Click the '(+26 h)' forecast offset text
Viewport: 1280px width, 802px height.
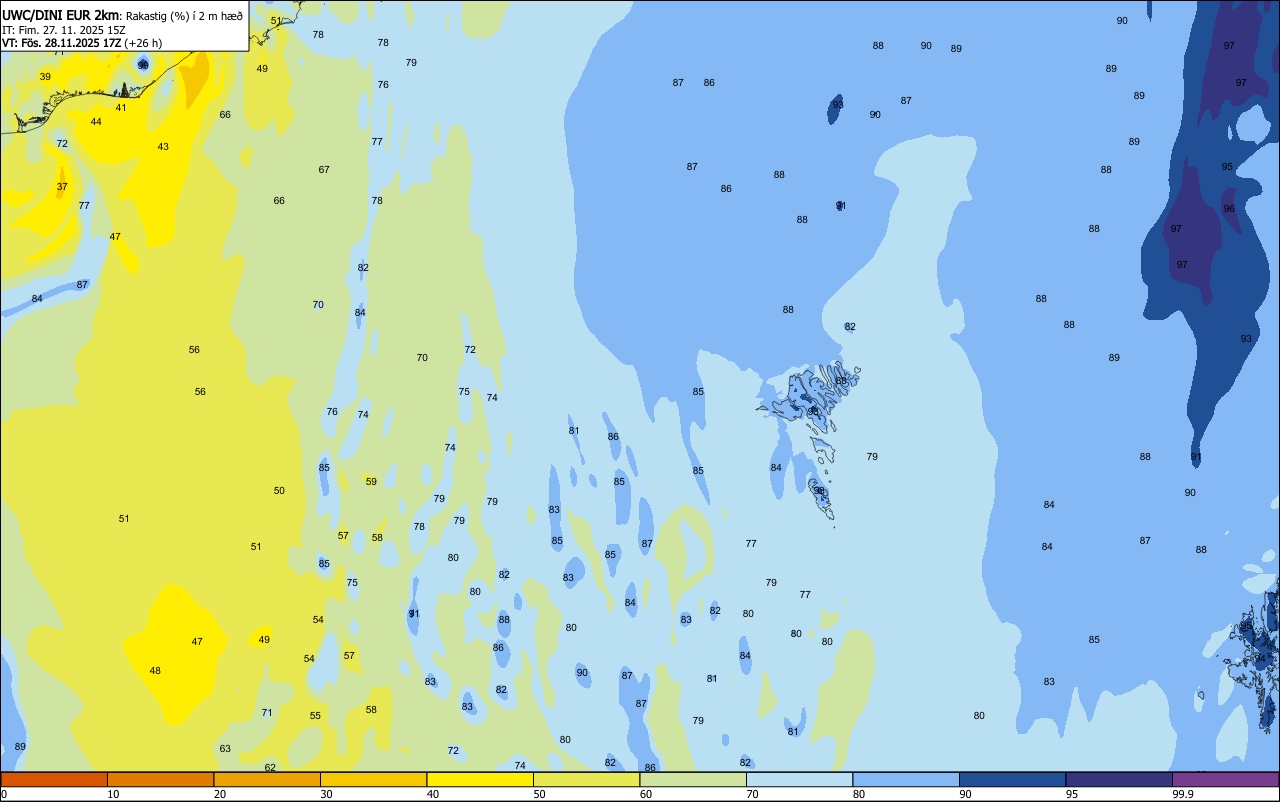tap(144, 43)
